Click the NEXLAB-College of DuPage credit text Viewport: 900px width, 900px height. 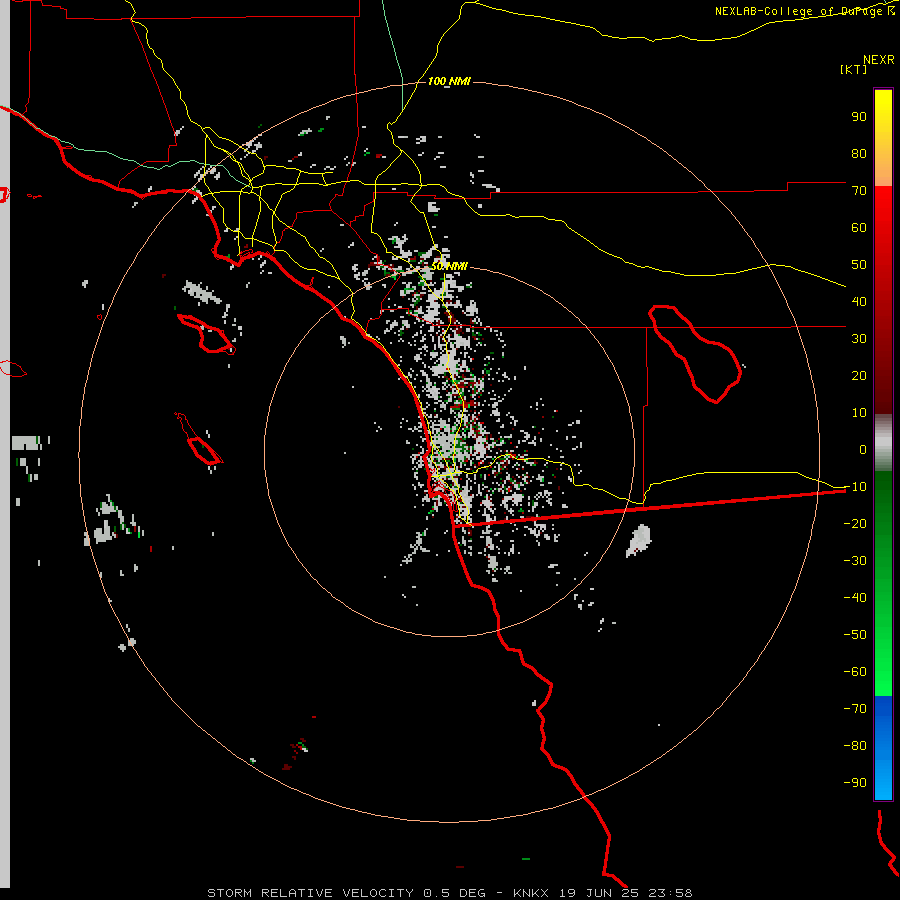click(x=804, y=11)
